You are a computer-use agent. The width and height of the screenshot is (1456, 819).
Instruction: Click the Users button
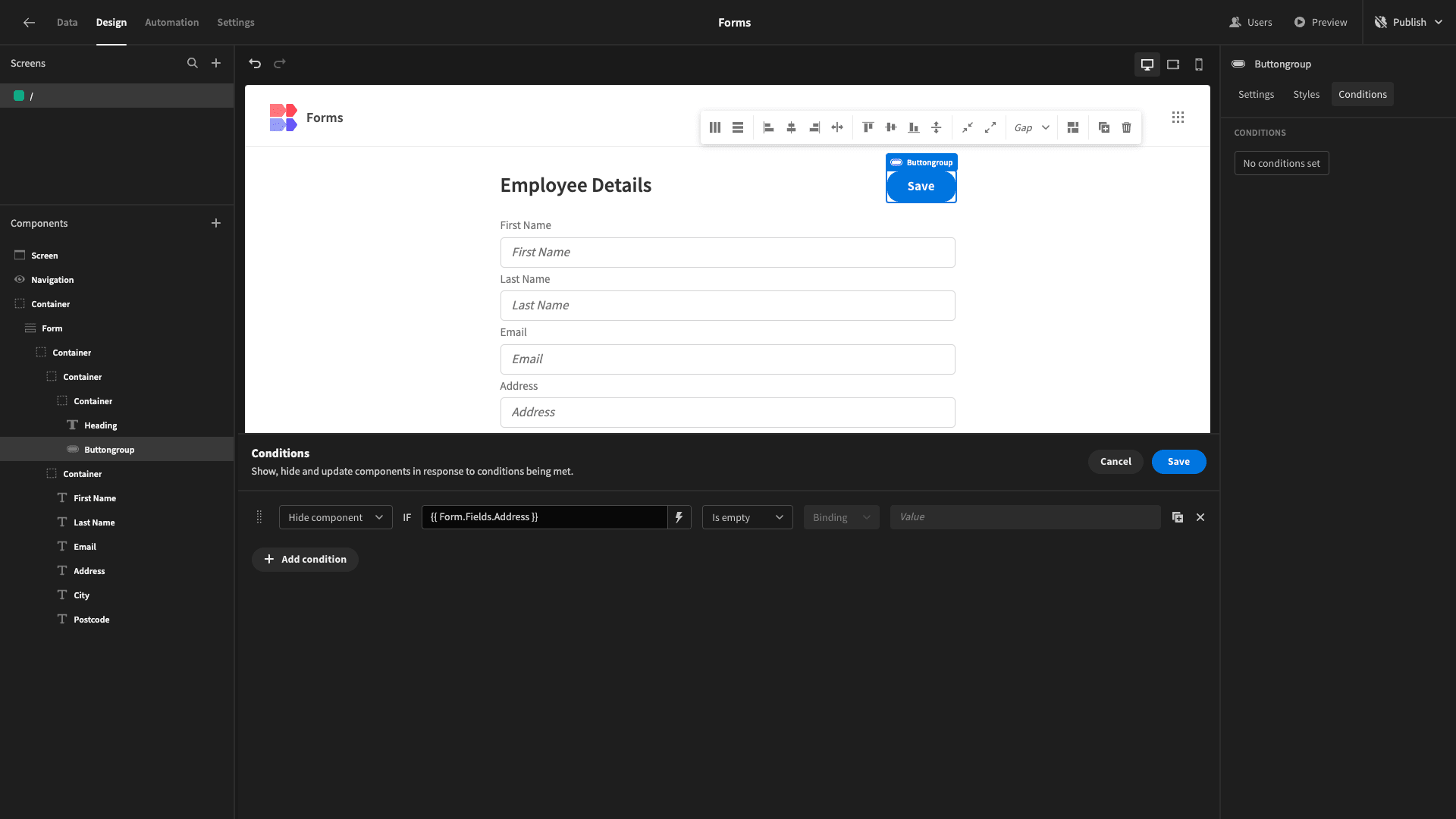pos(1250,23)
